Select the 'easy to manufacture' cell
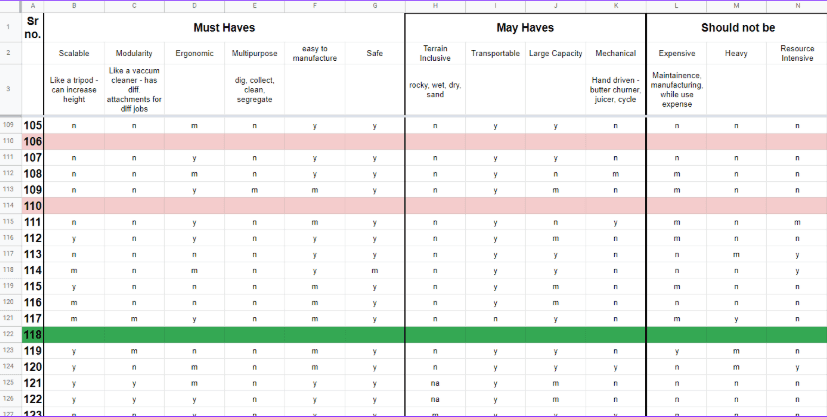Viewport: 827px width, 417px height. tap(315, 53)
